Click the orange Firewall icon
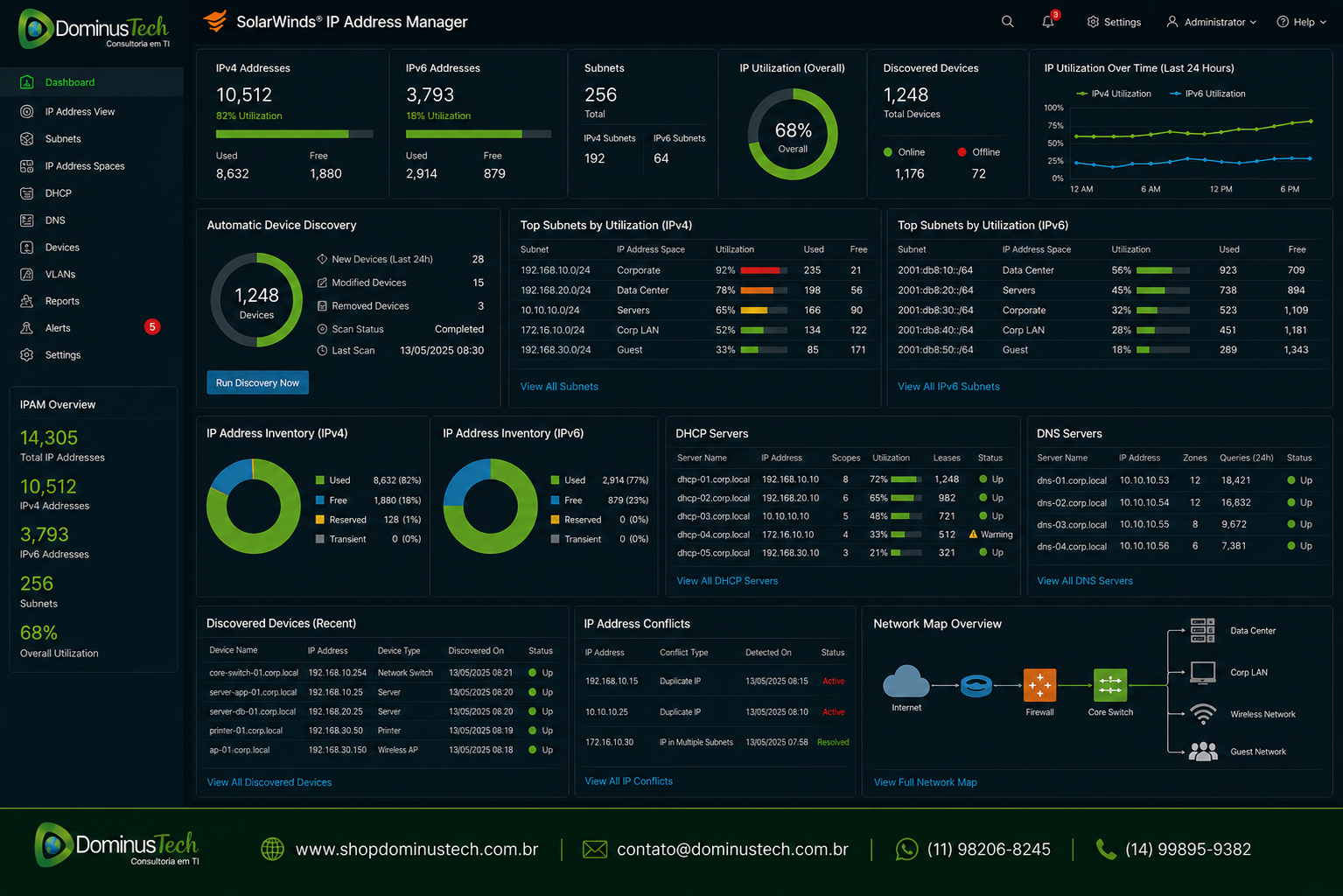 tap(1040, 685)
